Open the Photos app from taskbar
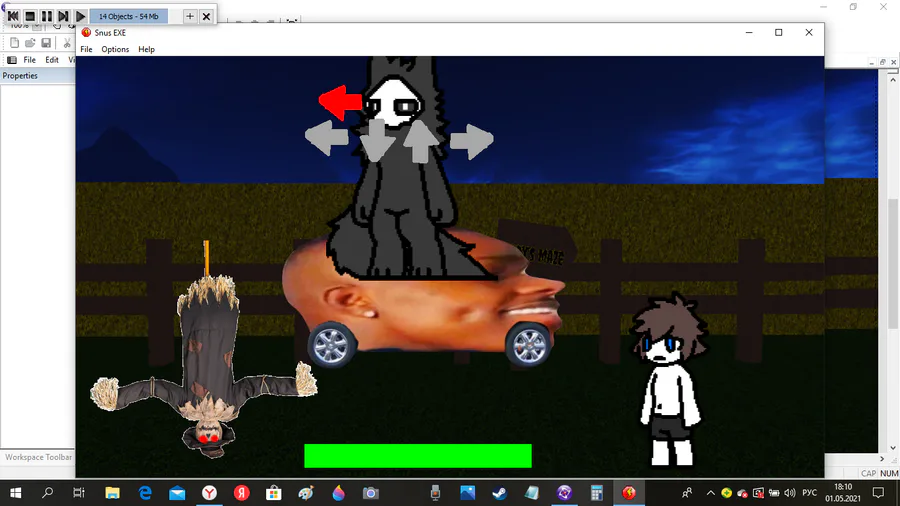Screen dimensions: 900x506 (467, 493)
